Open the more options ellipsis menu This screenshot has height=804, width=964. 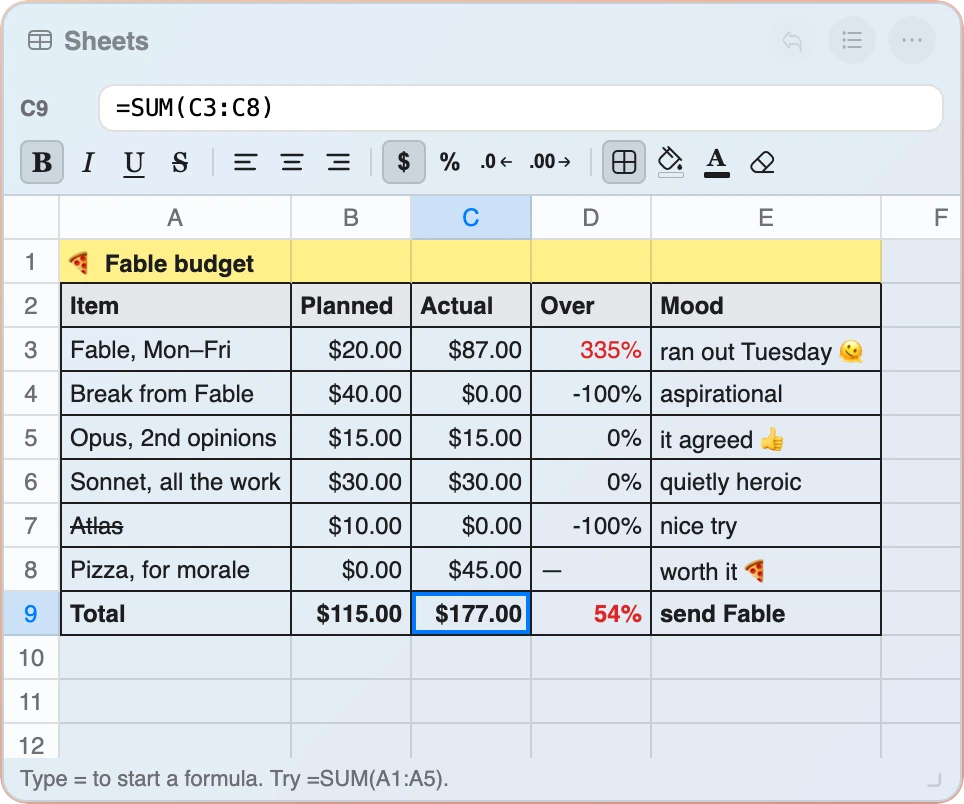tap(912, 41)
